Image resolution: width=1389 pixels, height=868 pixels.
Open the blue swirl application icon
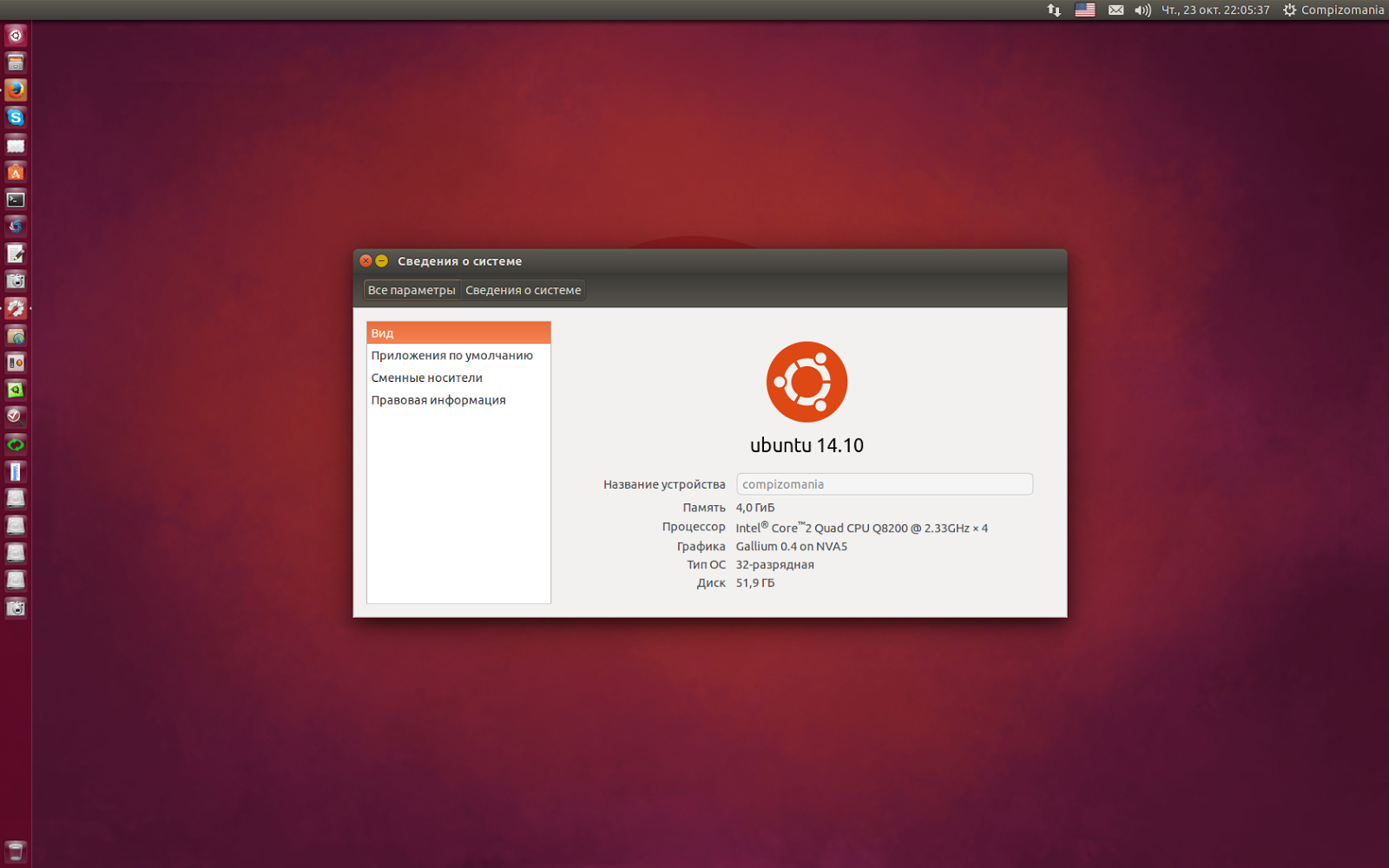pyautogui.click(x=16, y=227)
